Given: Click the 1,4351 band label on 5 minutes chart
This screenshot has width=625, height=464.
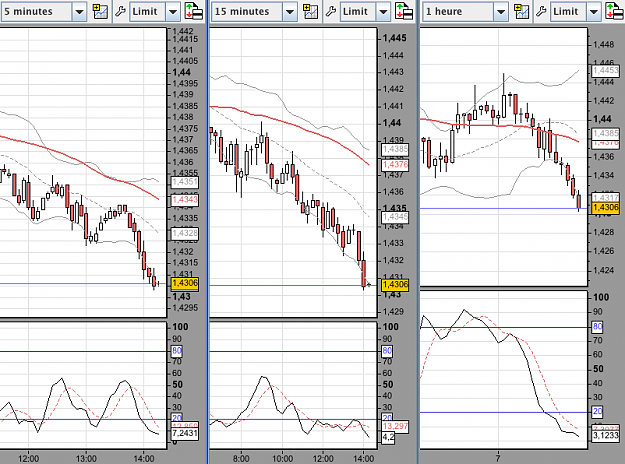Looking at the screenshot, I should pos(185,182).
